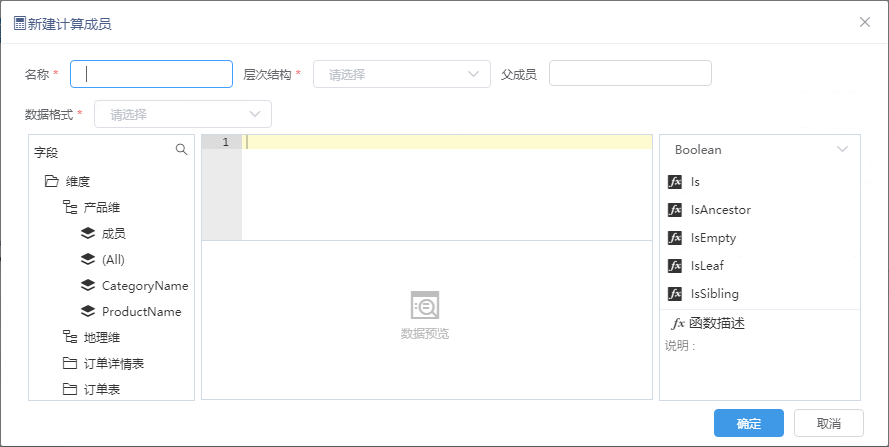Click line 1 of the expression editor
The width and height of the screenshot is (889, 447).
tap(447, 142)
